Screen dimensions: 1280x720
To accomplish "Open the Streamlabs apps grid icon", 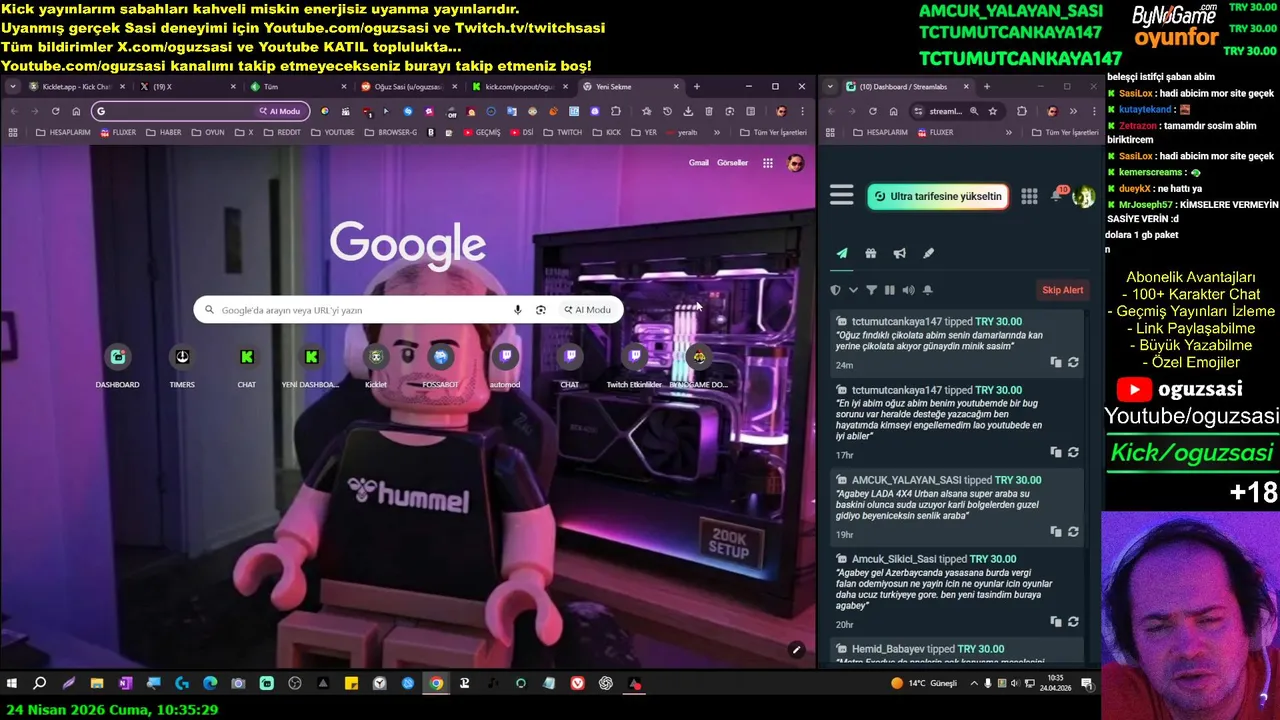I will tap(1029, 196).
